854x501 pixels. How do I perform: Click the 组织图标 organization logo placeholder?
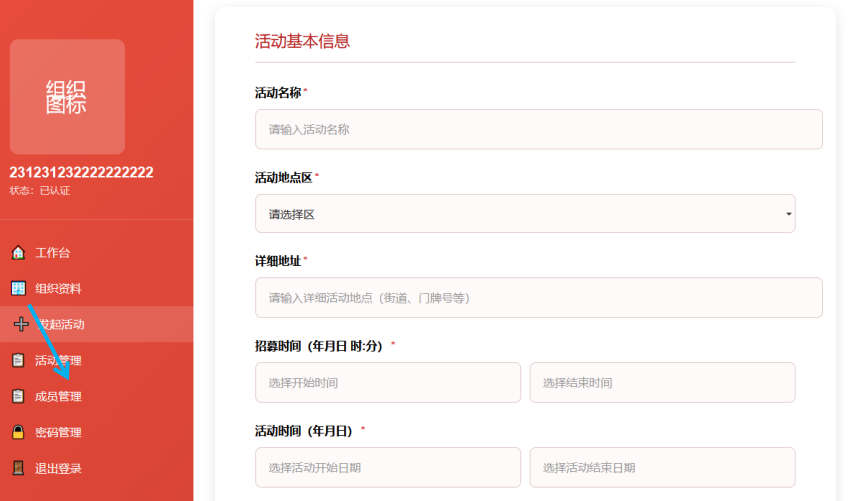click(67, 97)
